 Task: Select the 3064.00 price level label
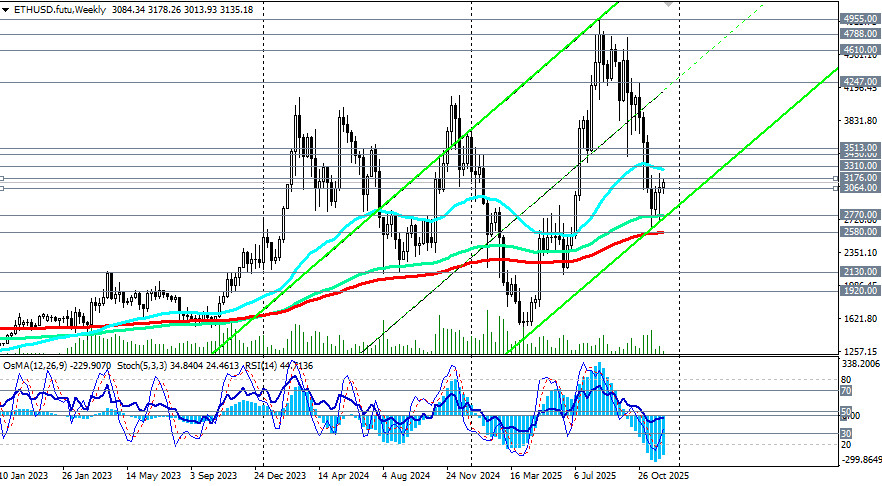coord(860,188)
